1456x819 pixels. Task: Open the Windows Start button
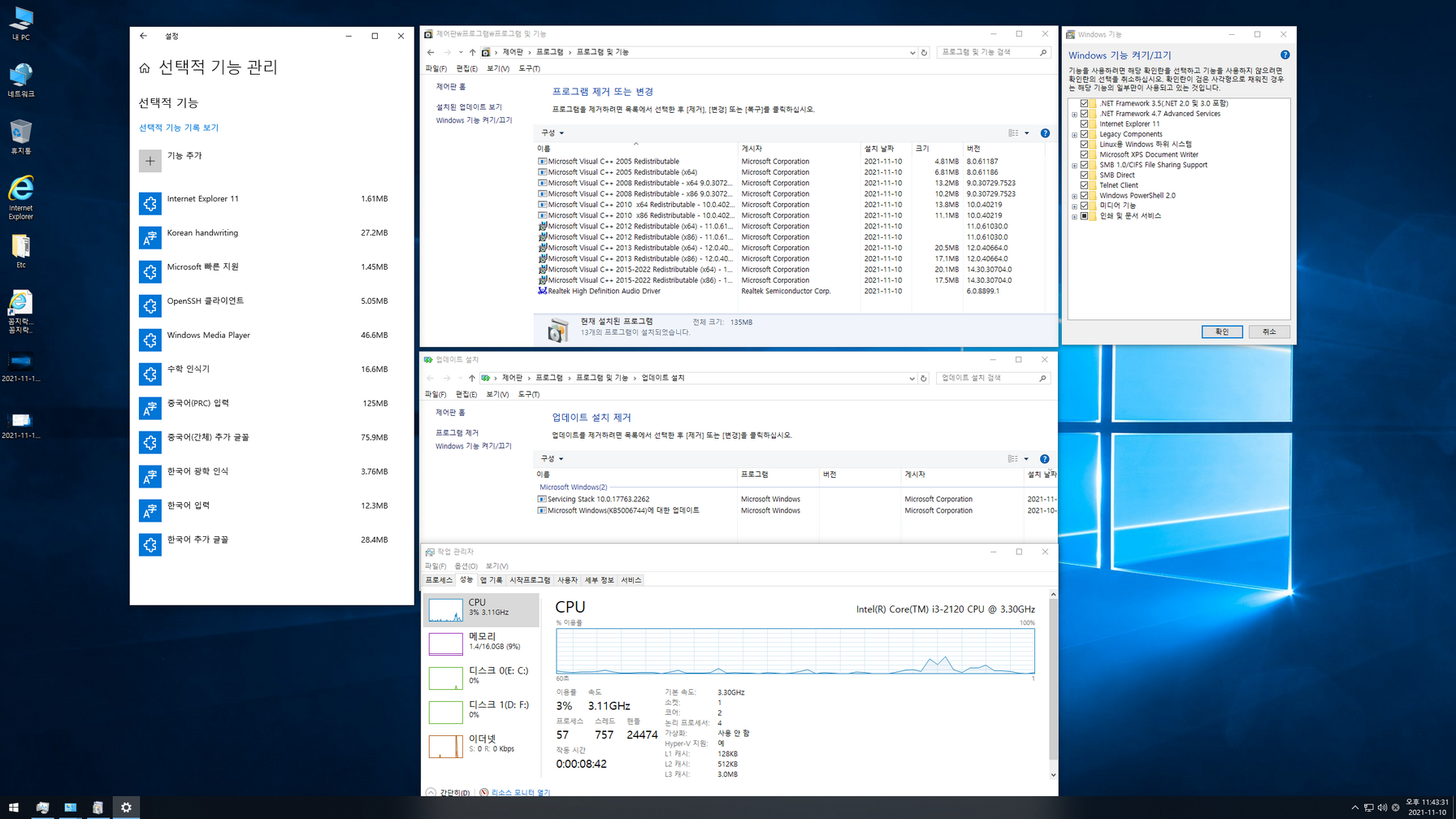pyautogui.click(x=14, y=808)
